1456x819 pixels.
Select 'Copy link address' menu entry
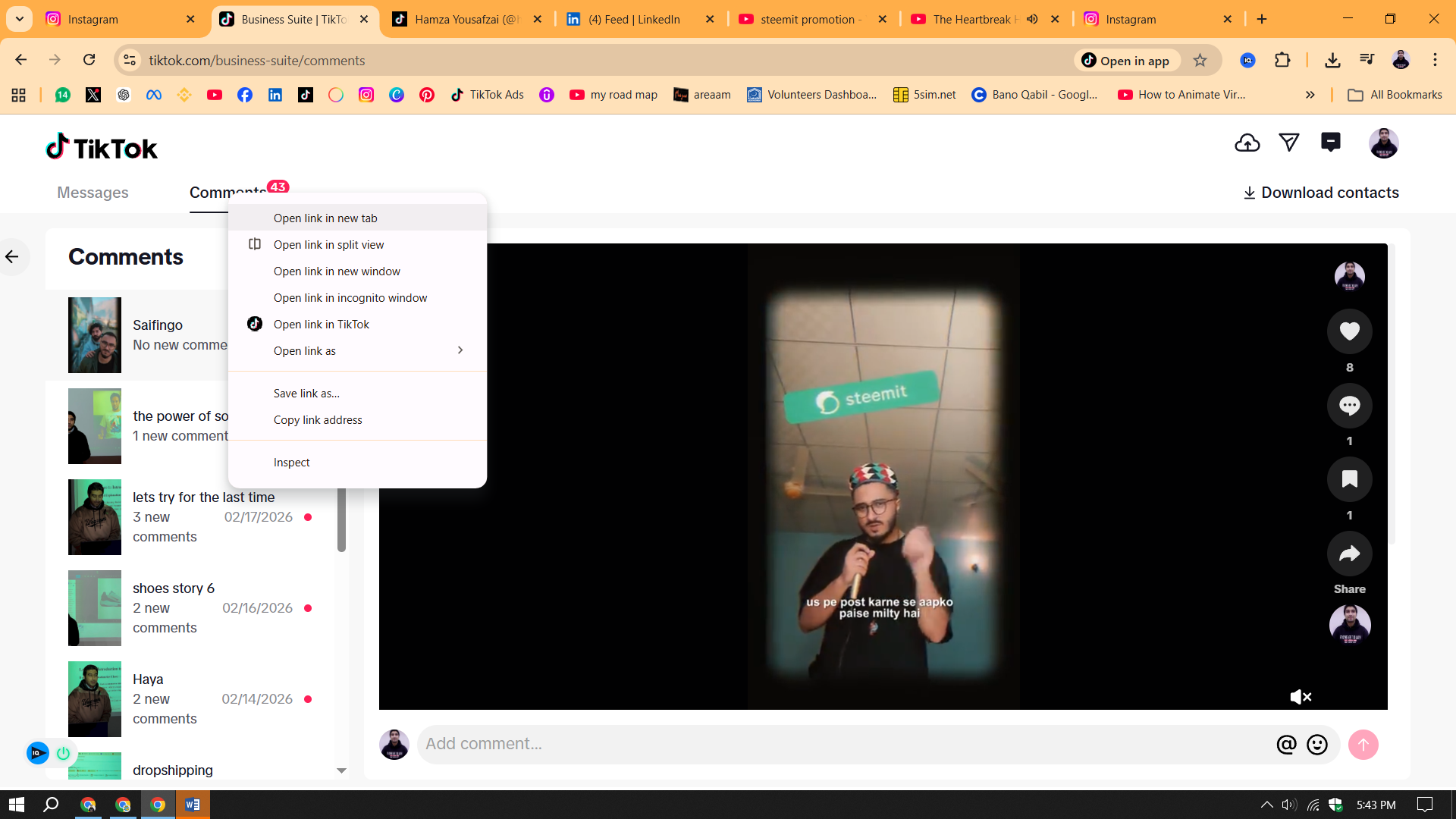pos(317,420)
